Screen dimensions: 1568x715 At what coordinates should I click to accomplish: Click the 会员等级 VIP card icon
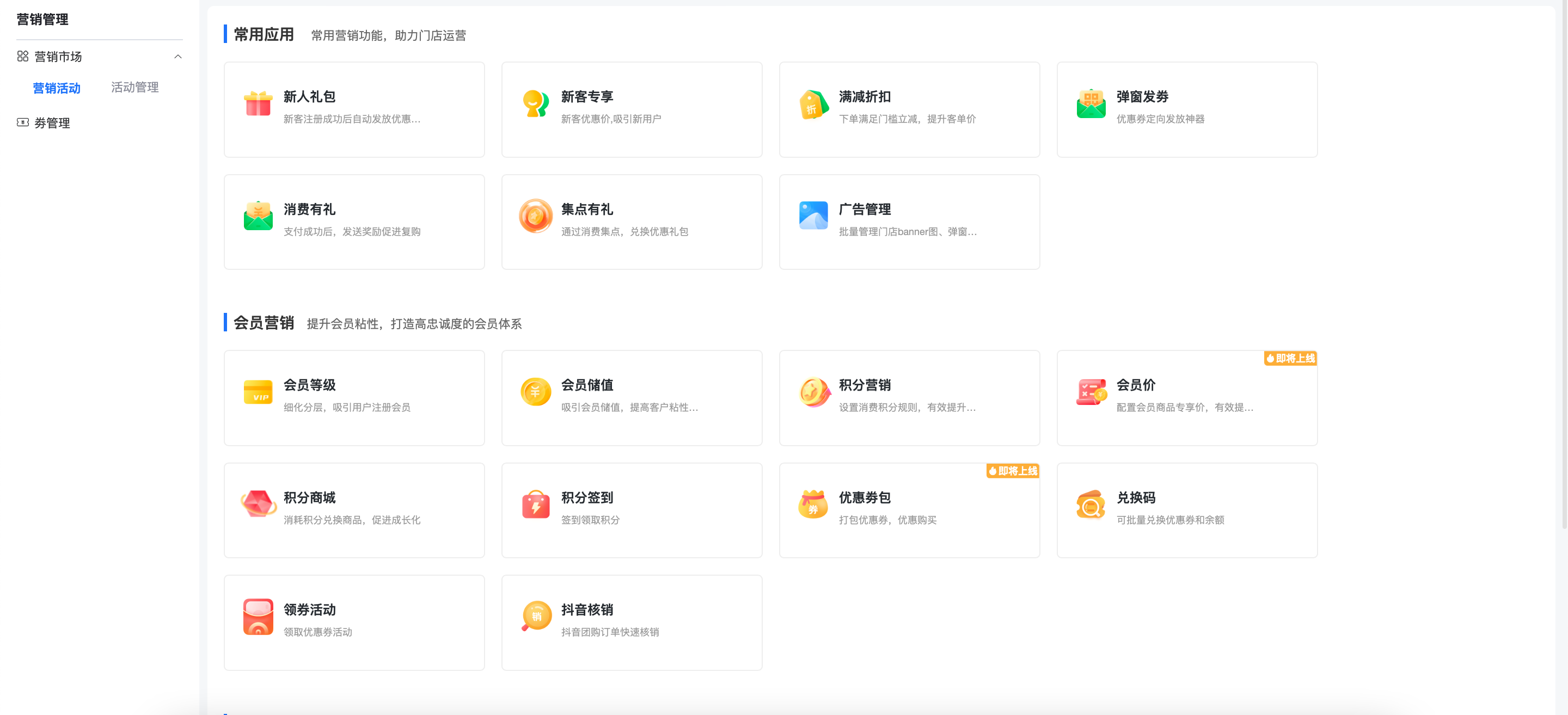(258, 392)
